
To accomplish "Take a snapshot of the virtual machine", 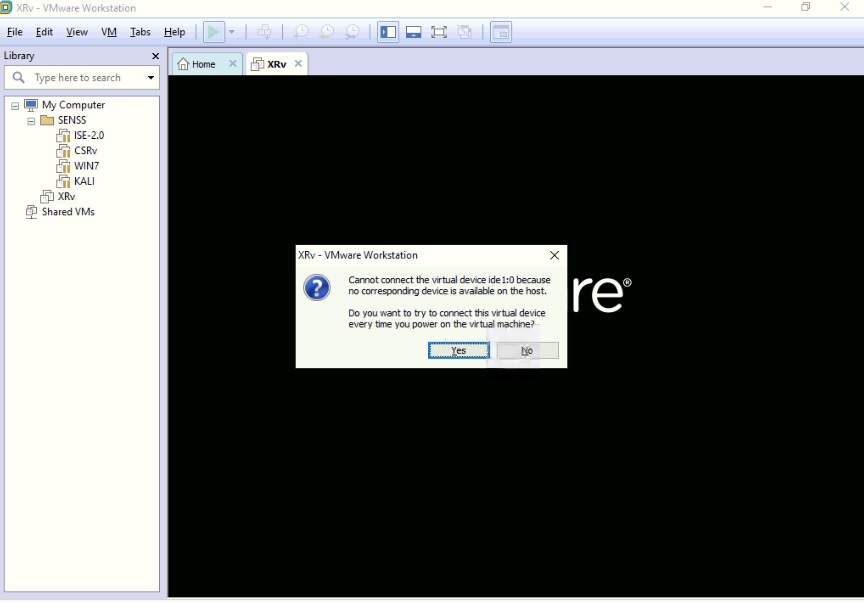I will [x=301, y=31].
